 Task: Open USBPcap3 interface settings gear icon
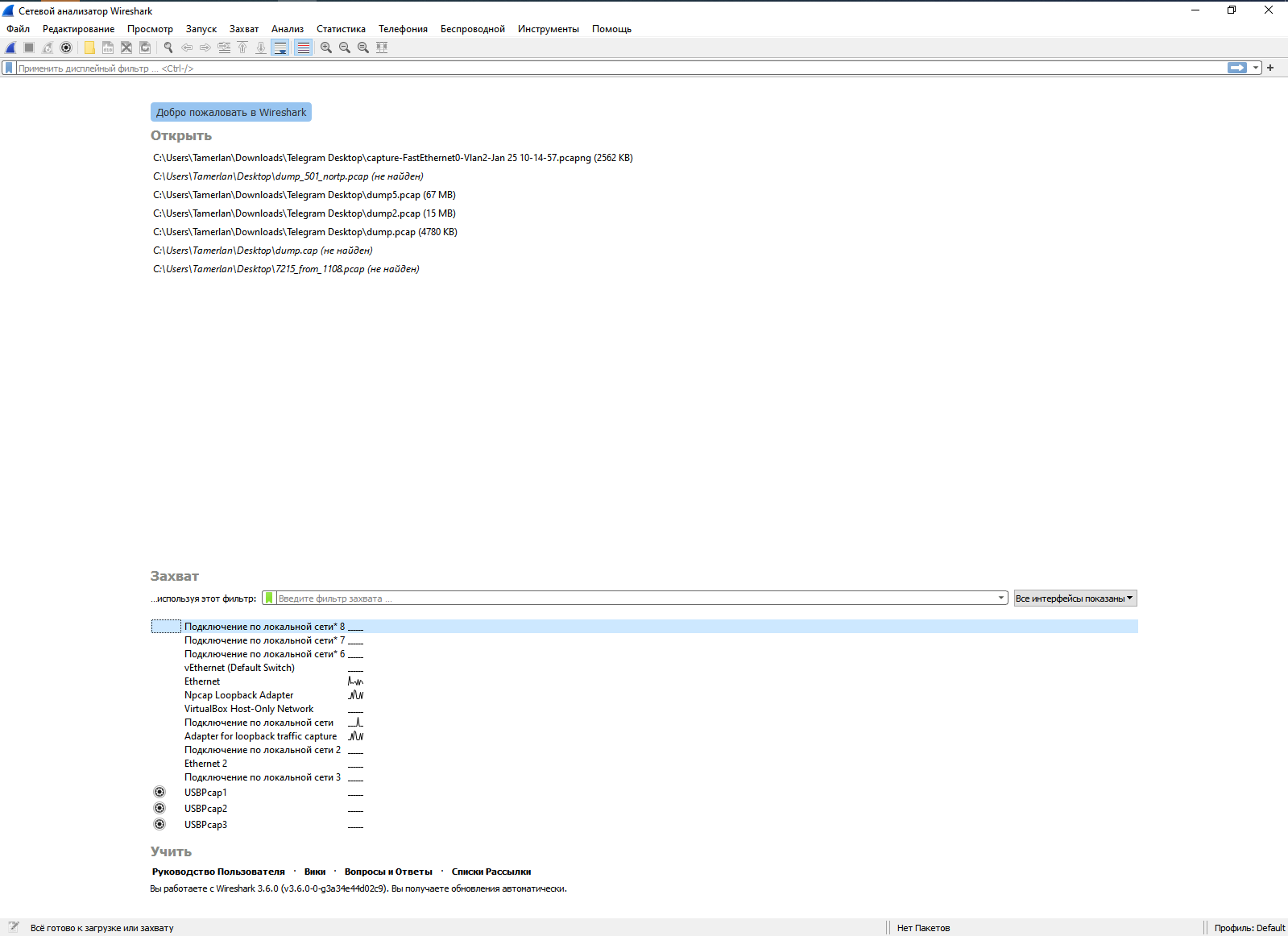tap(159, 824)
